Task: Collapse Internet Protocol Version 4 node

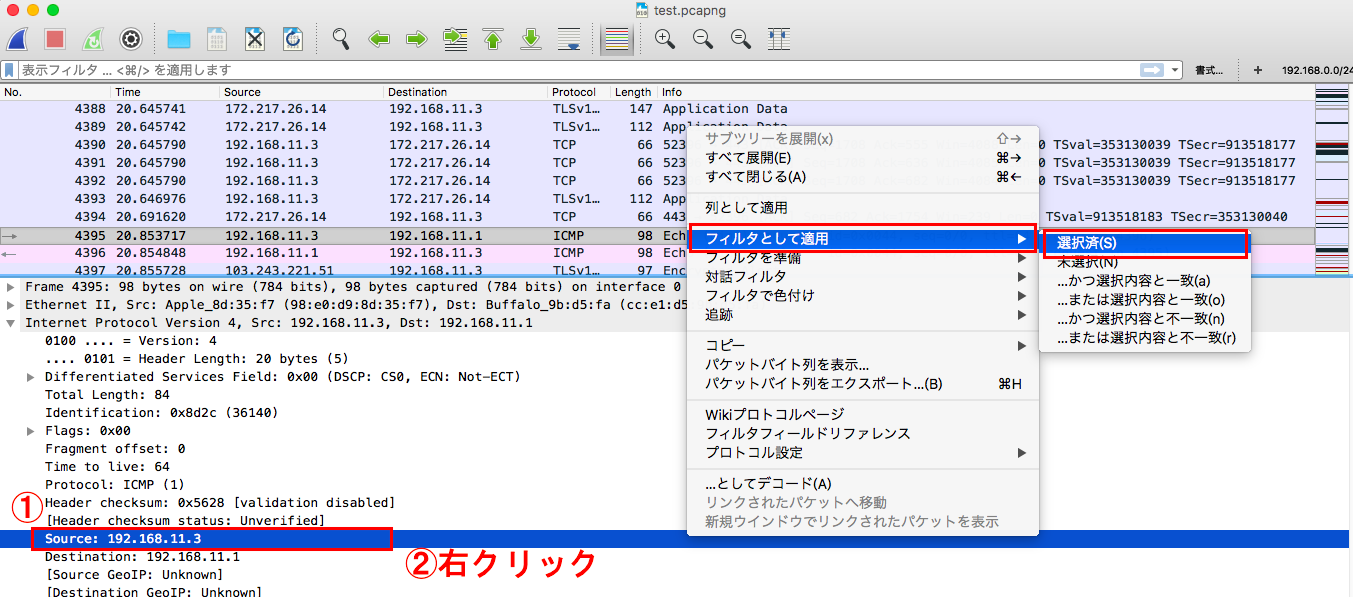Action: click(x=11, y=323)
